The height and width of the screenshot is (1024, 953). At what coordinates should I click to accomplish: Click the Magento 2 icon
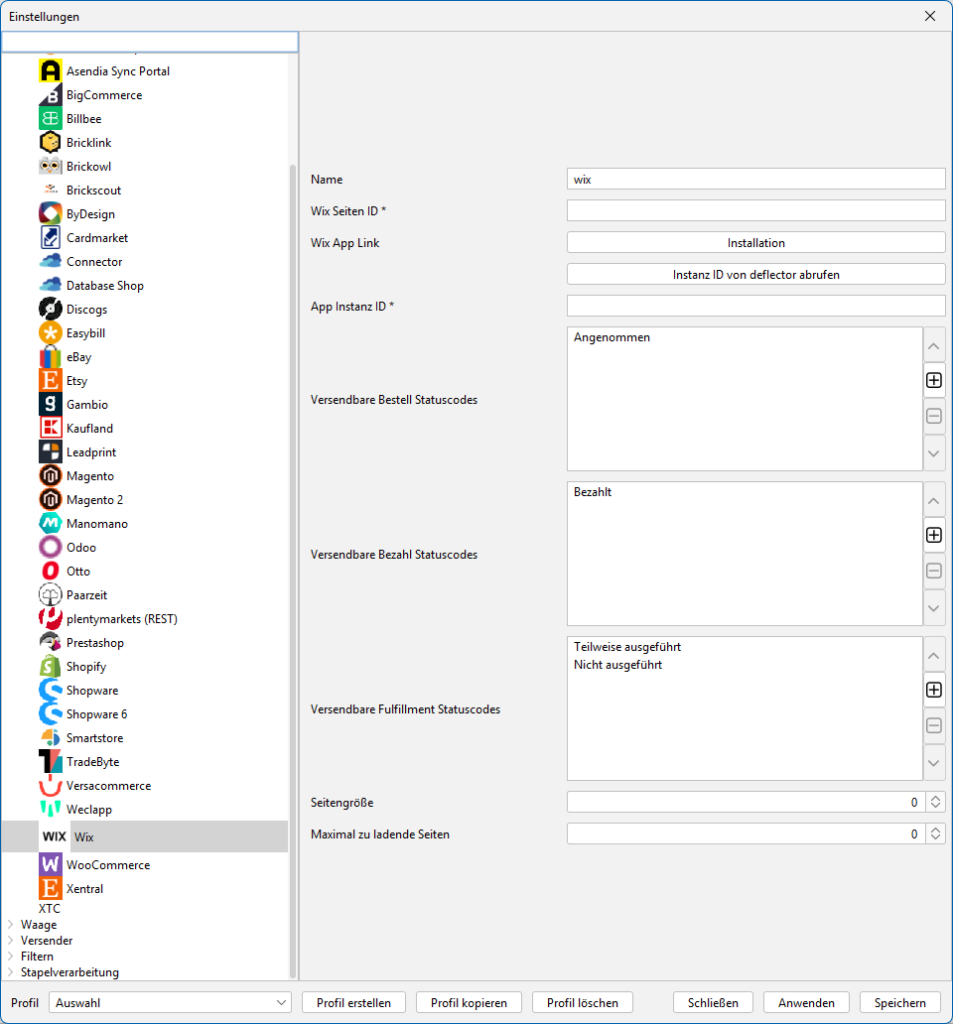pos(50,500)
